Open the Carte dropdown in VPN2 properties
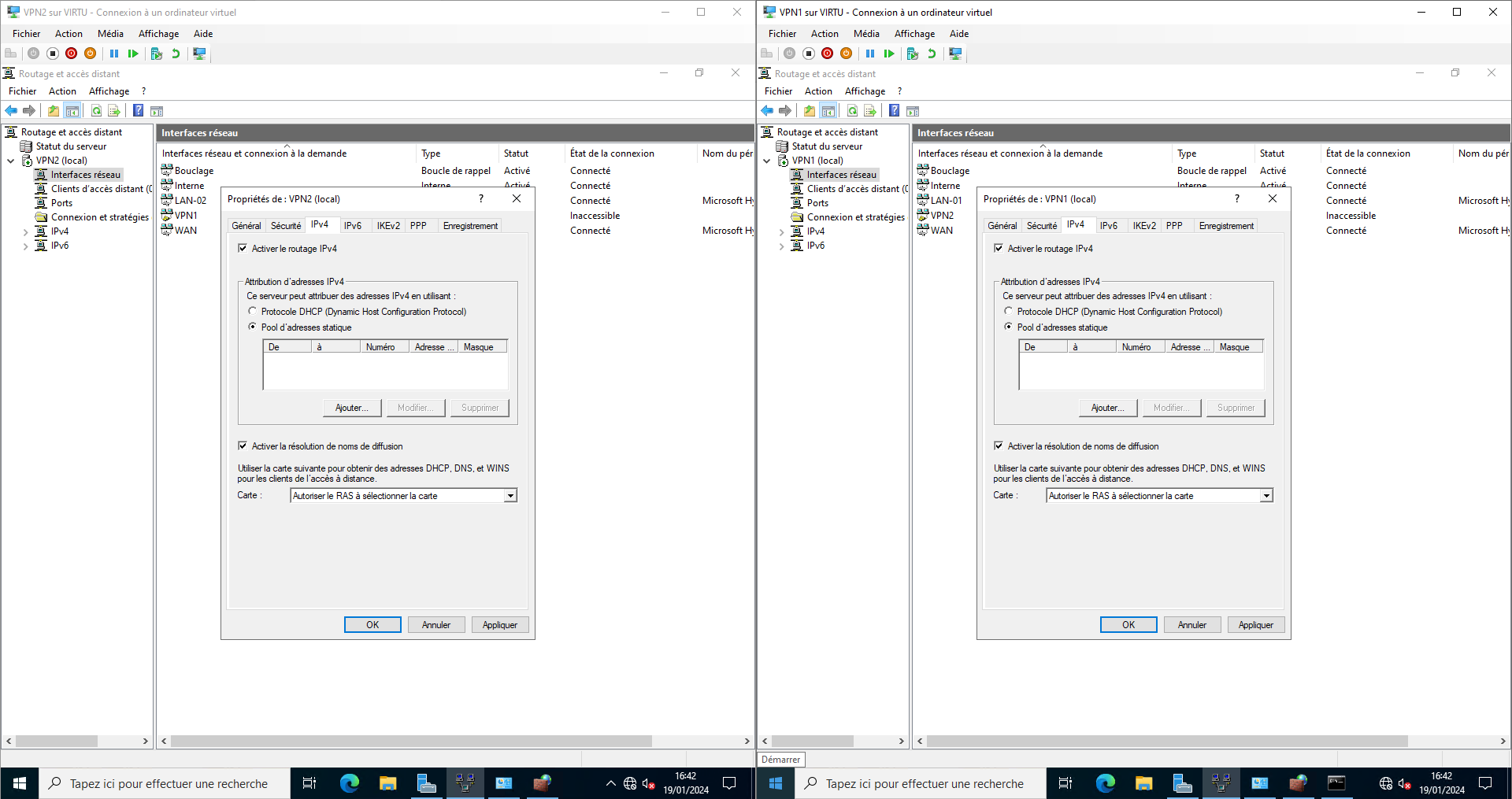The image size is (1512, 799). point(510,496)
